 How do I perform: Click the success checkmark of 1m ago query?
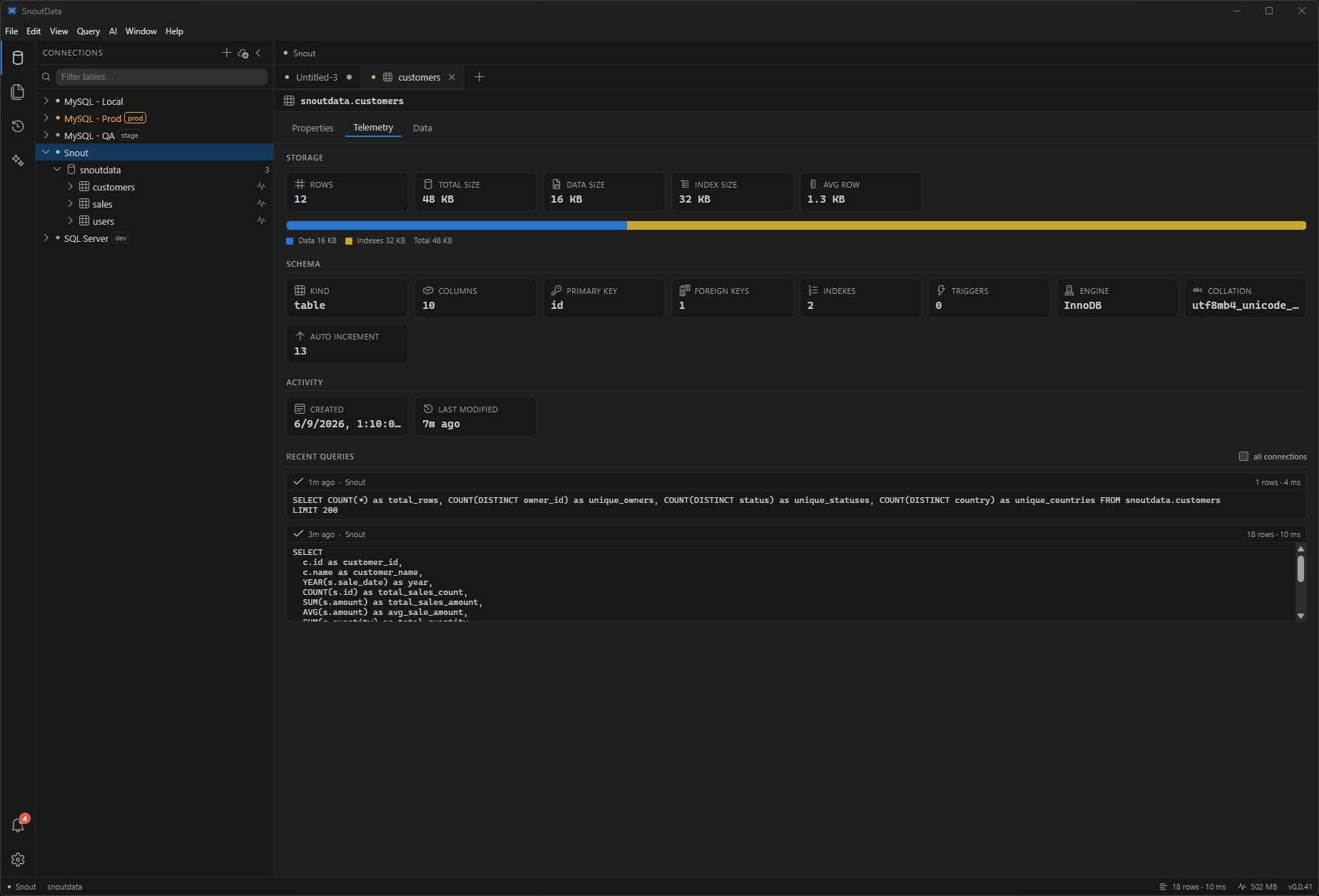(298, 482)
